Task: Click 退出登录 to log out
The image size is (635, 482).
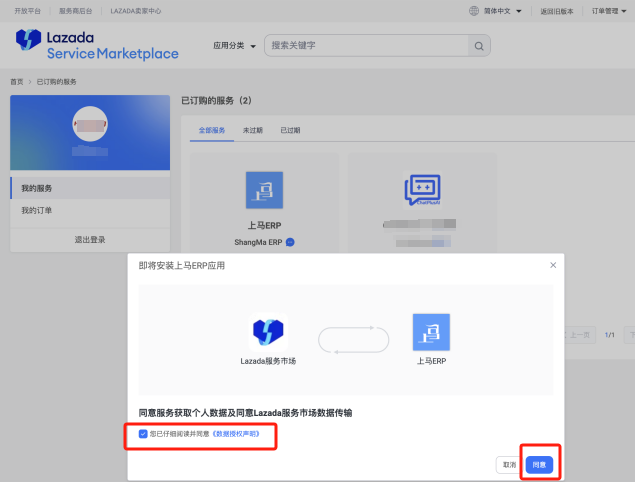Action: point(90,240)
